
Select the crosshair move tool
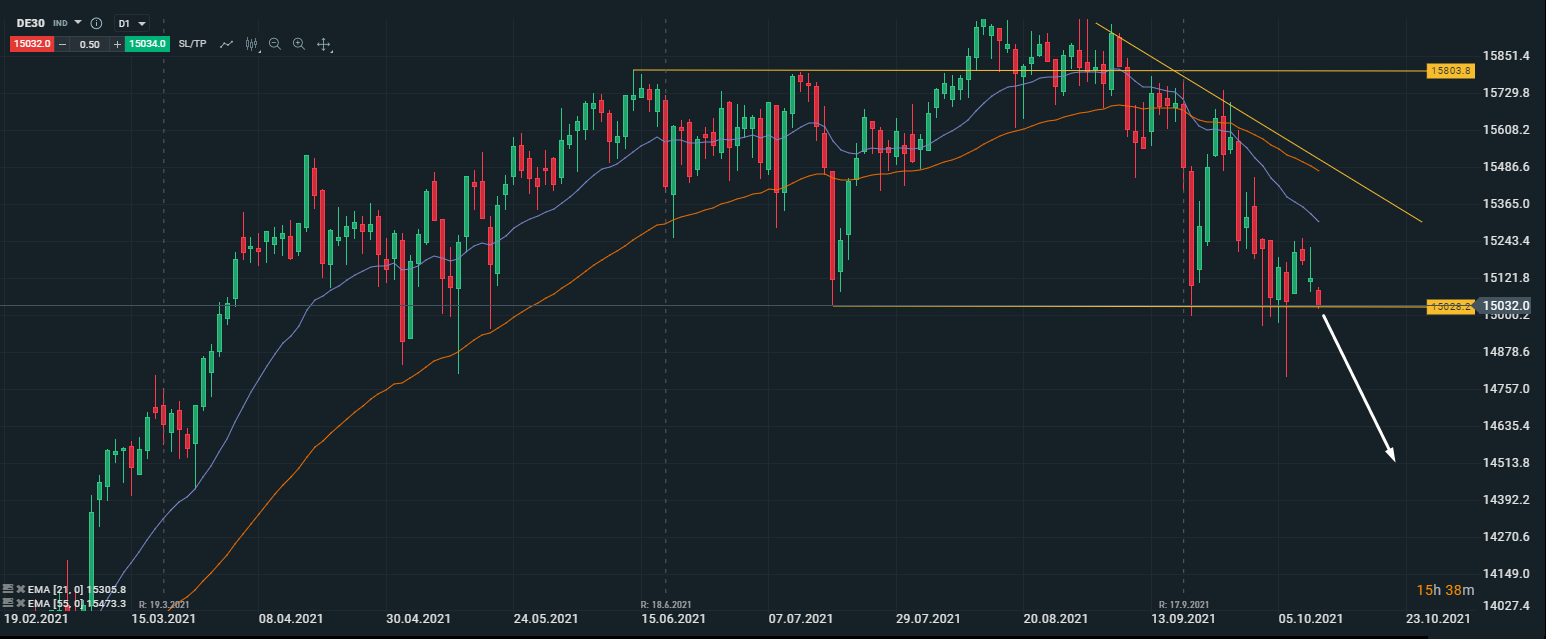324,44
